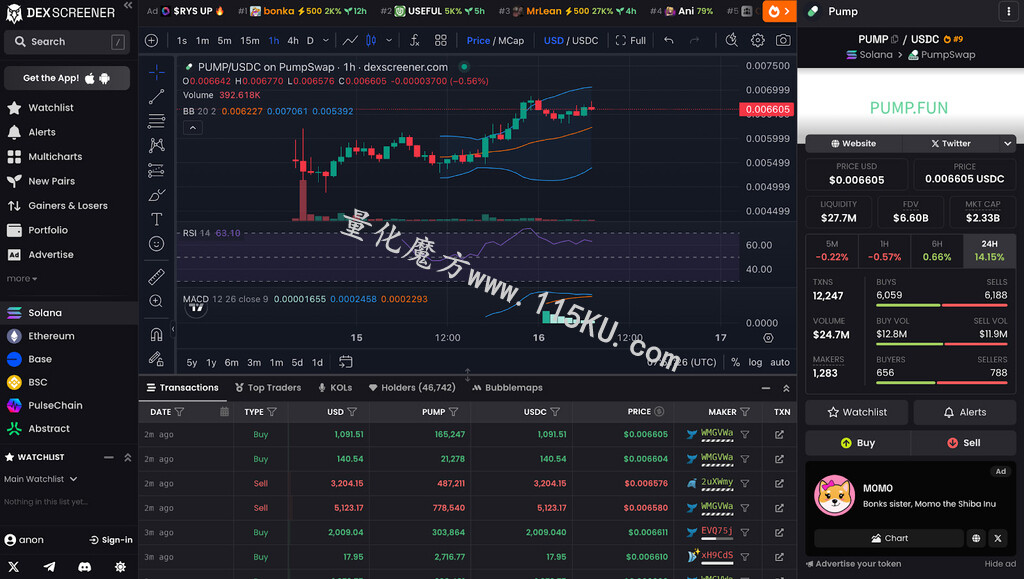The width and height of the screenshot is (1024, 579).
Task: Select the ruler measure tool
Action: [156, 277]
